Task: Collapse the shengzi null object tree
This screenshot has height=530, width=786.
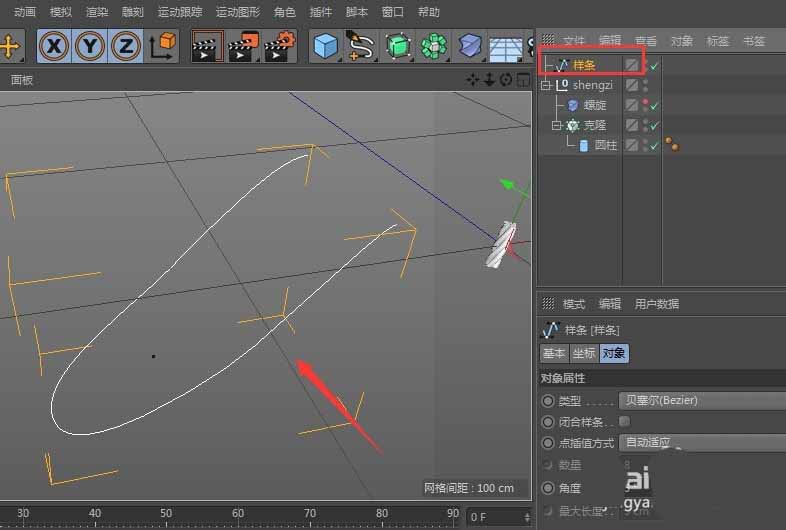Action: pyautogui.click(x=546, y=85)
